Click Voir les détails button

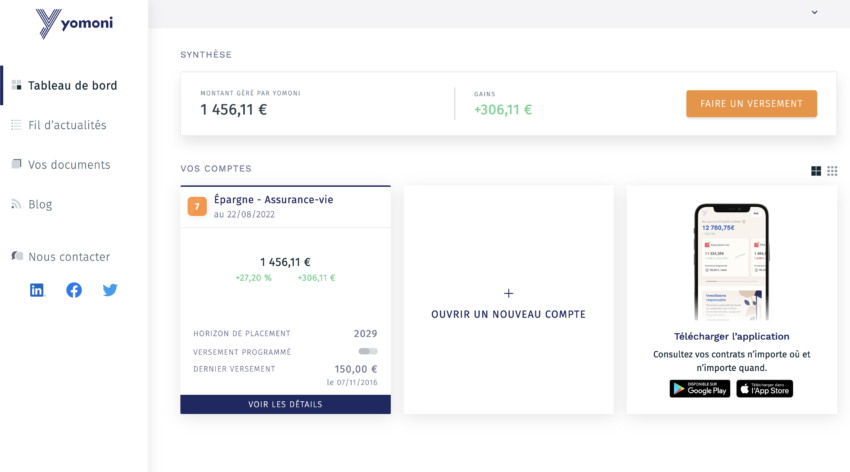tap(285, 404)
